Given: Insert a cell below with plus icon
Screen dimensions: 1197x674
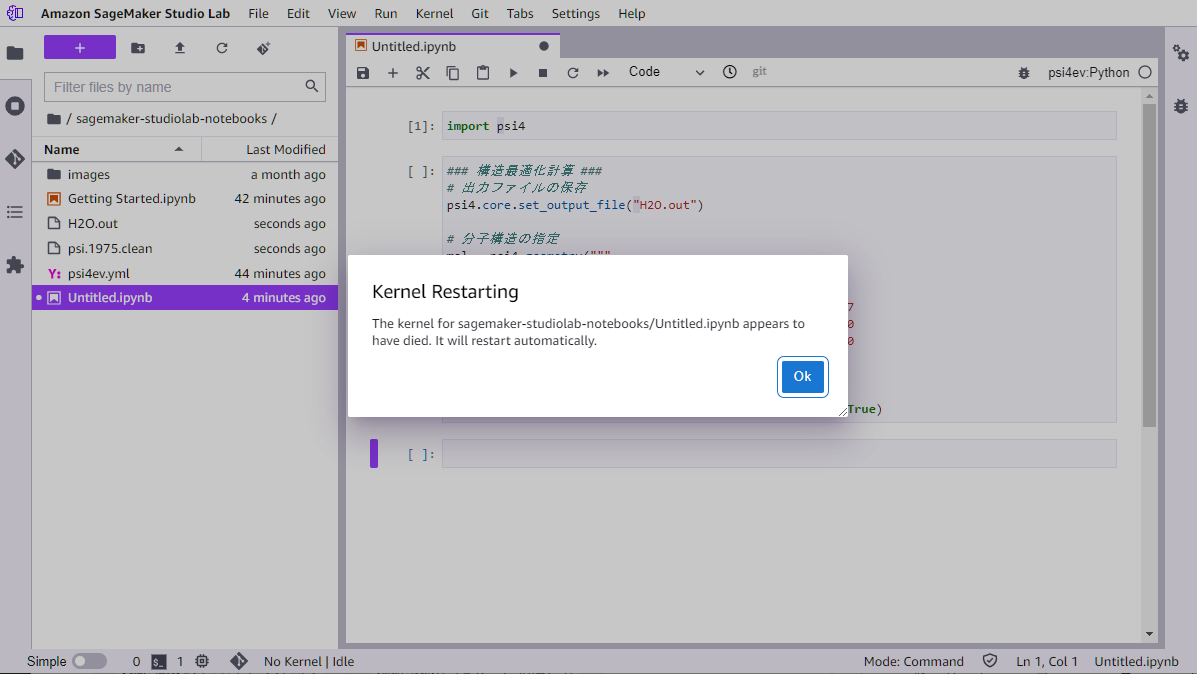Looking at the screenshot, I should pyautogui.click(x=392, y=73).
